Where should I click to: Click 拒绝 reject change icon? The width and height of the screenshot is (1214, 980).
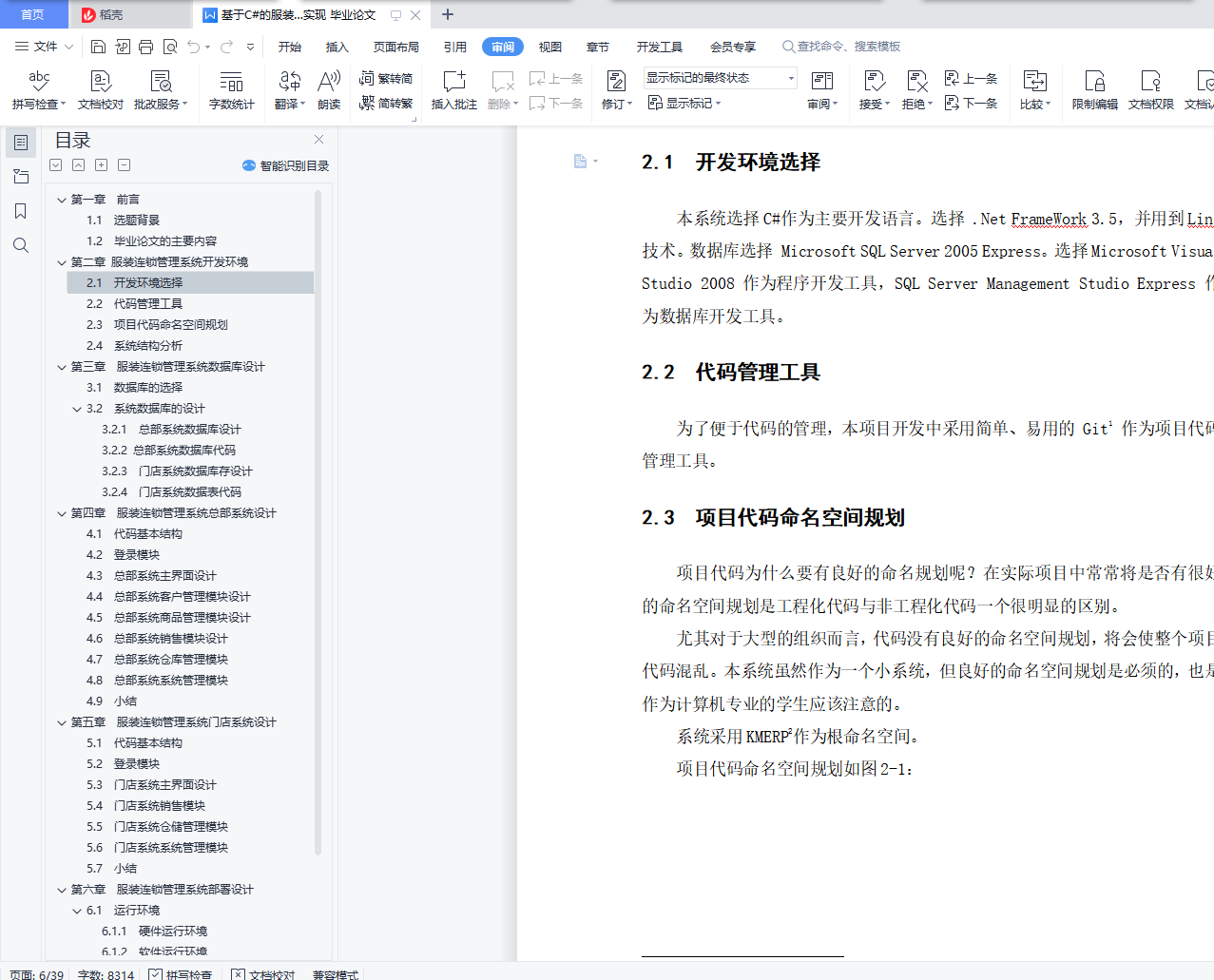916,91
